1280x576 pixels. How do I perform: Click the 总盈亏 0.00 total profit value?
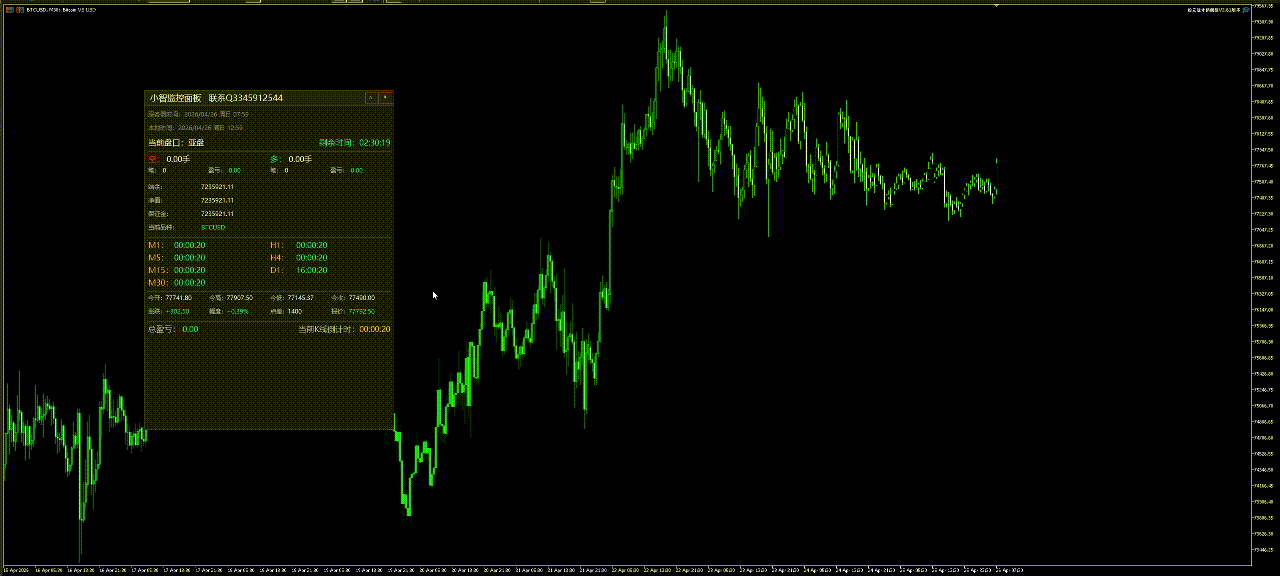click(x=190, y=329)
